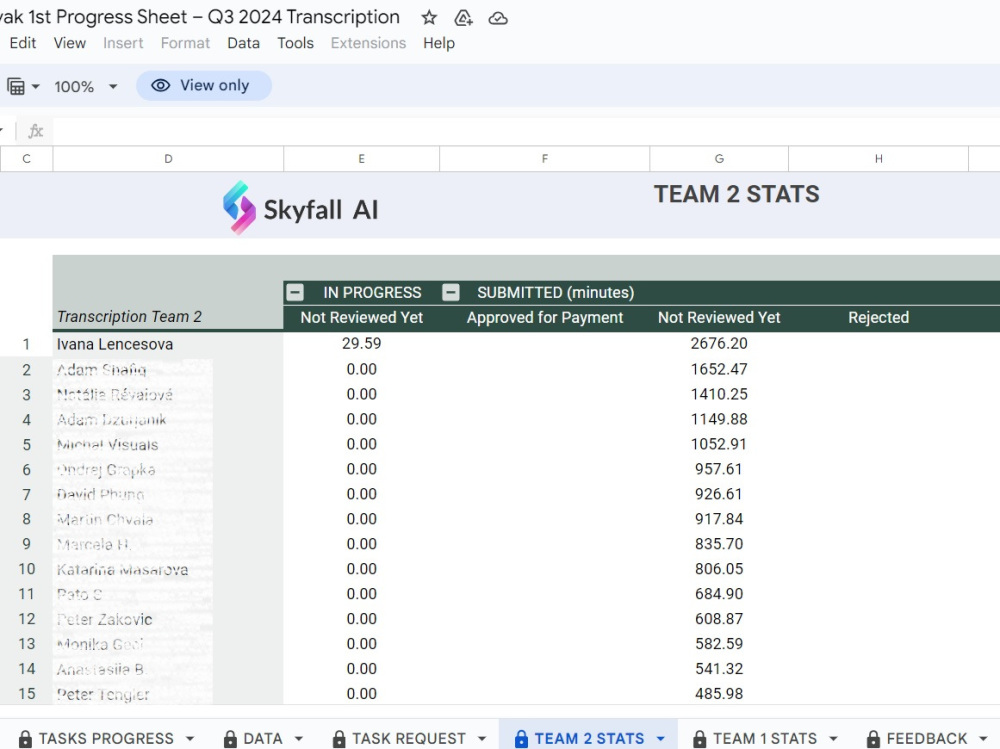Open DATA tab dropdown arrow
Screen dimensions: 1000x749
(x=298, y=739)
